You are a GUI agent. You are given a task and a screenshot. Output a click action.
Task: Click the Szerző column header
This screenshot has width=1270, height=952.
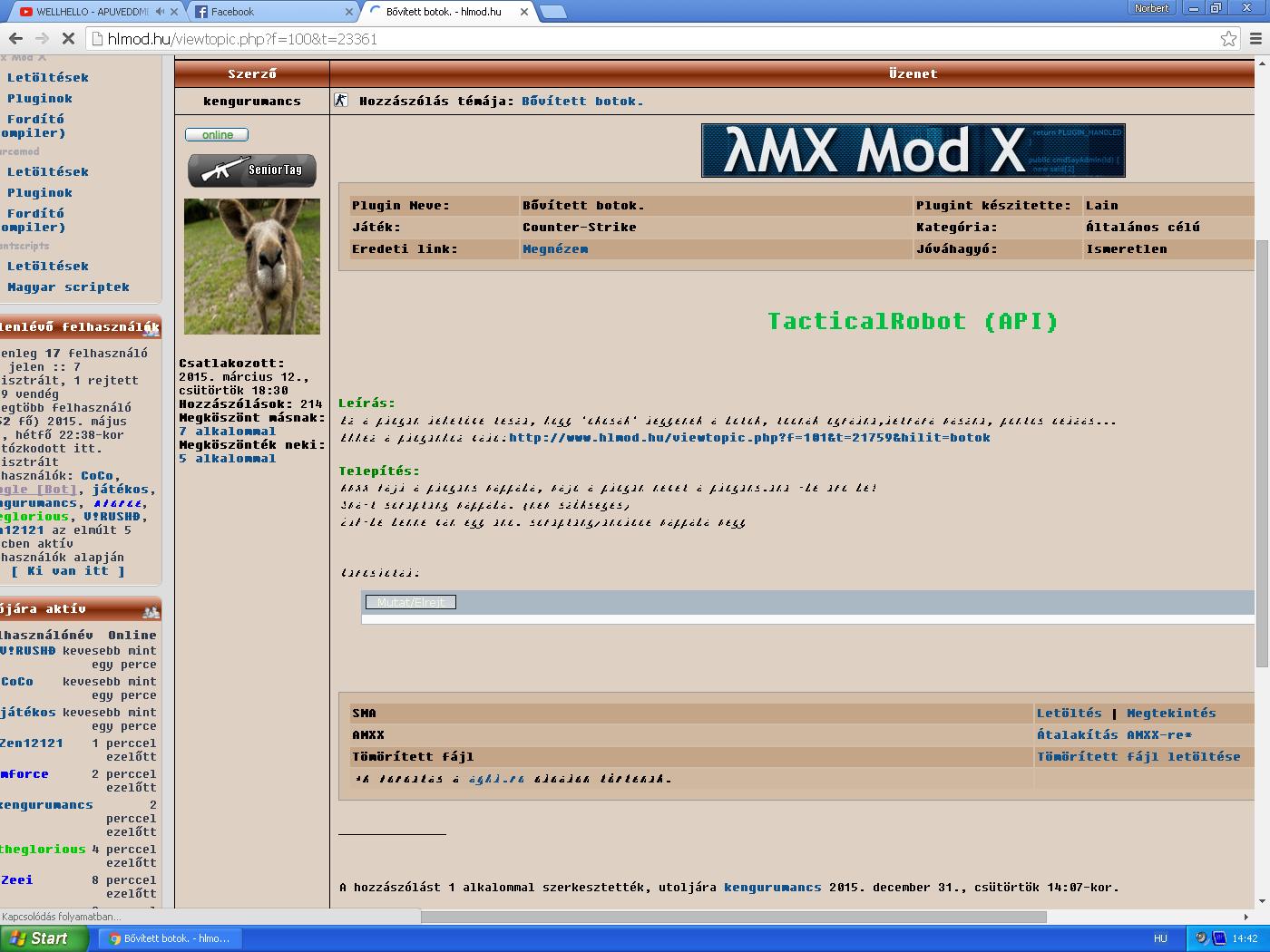[252, 73]
